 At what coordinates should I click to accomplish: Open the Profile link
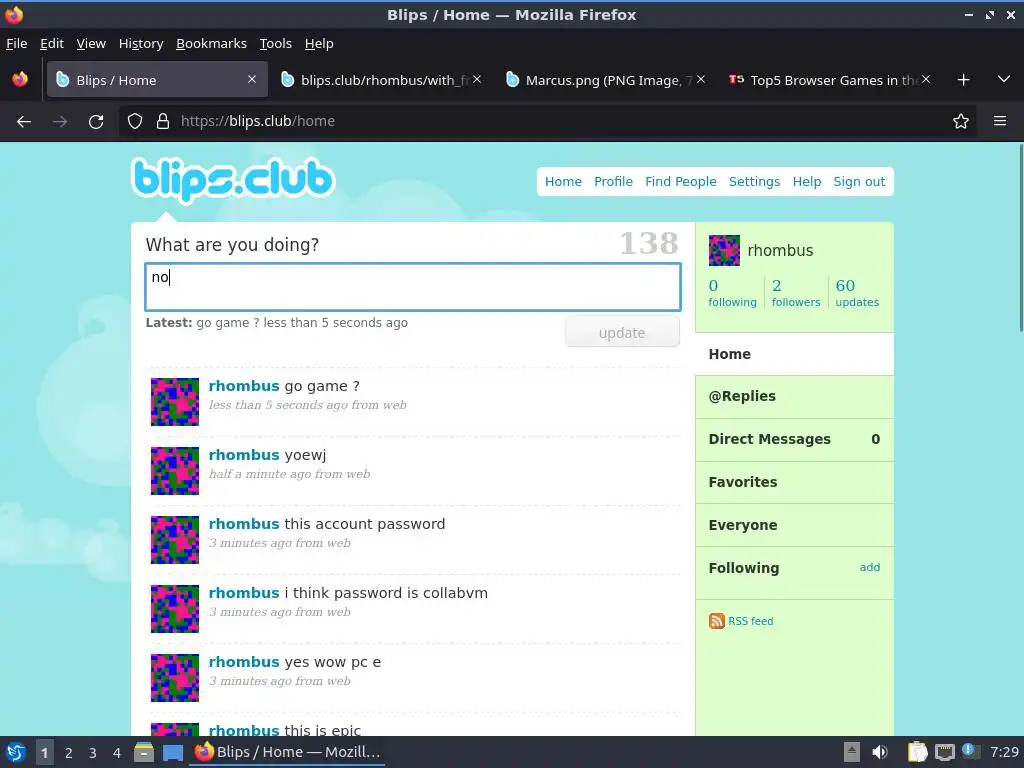613,182
